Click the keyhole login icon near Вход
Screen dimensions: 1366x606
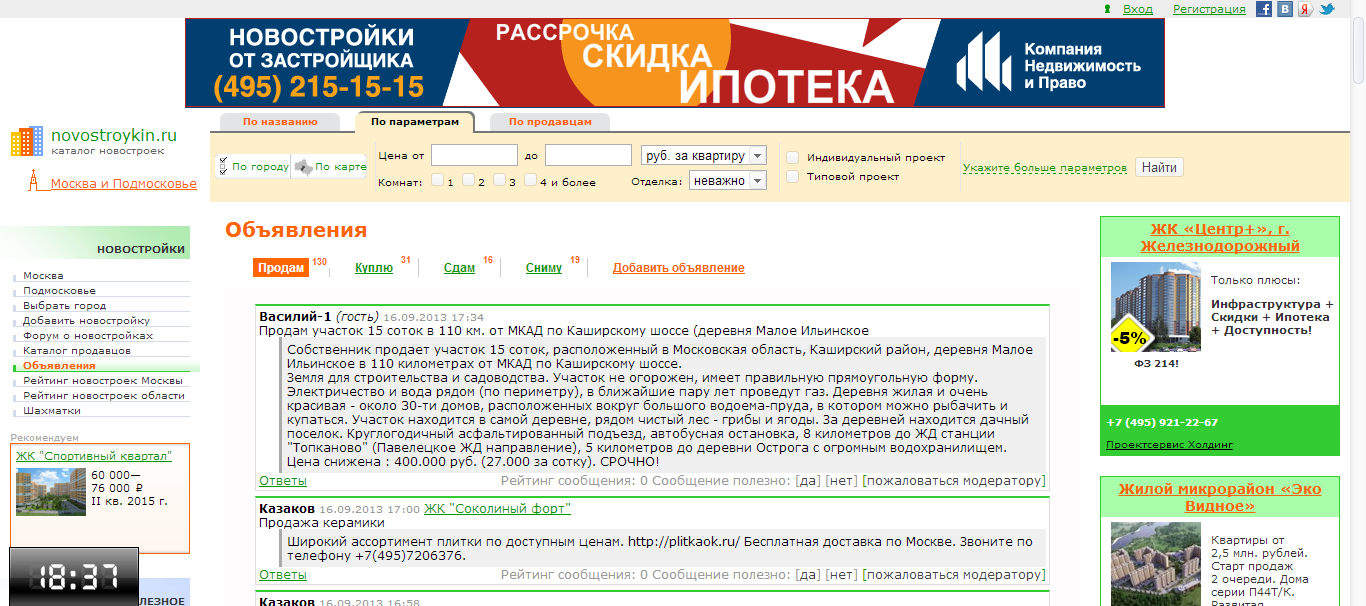(x=1107, y=9)
